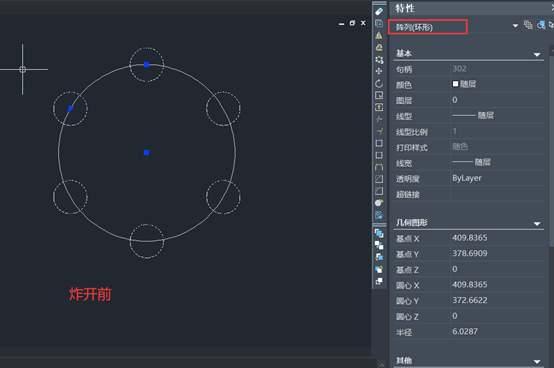This screenshot has height=368, width=554.
Task: Click the 透明度 ByLayer field
Action: point(497,178)
